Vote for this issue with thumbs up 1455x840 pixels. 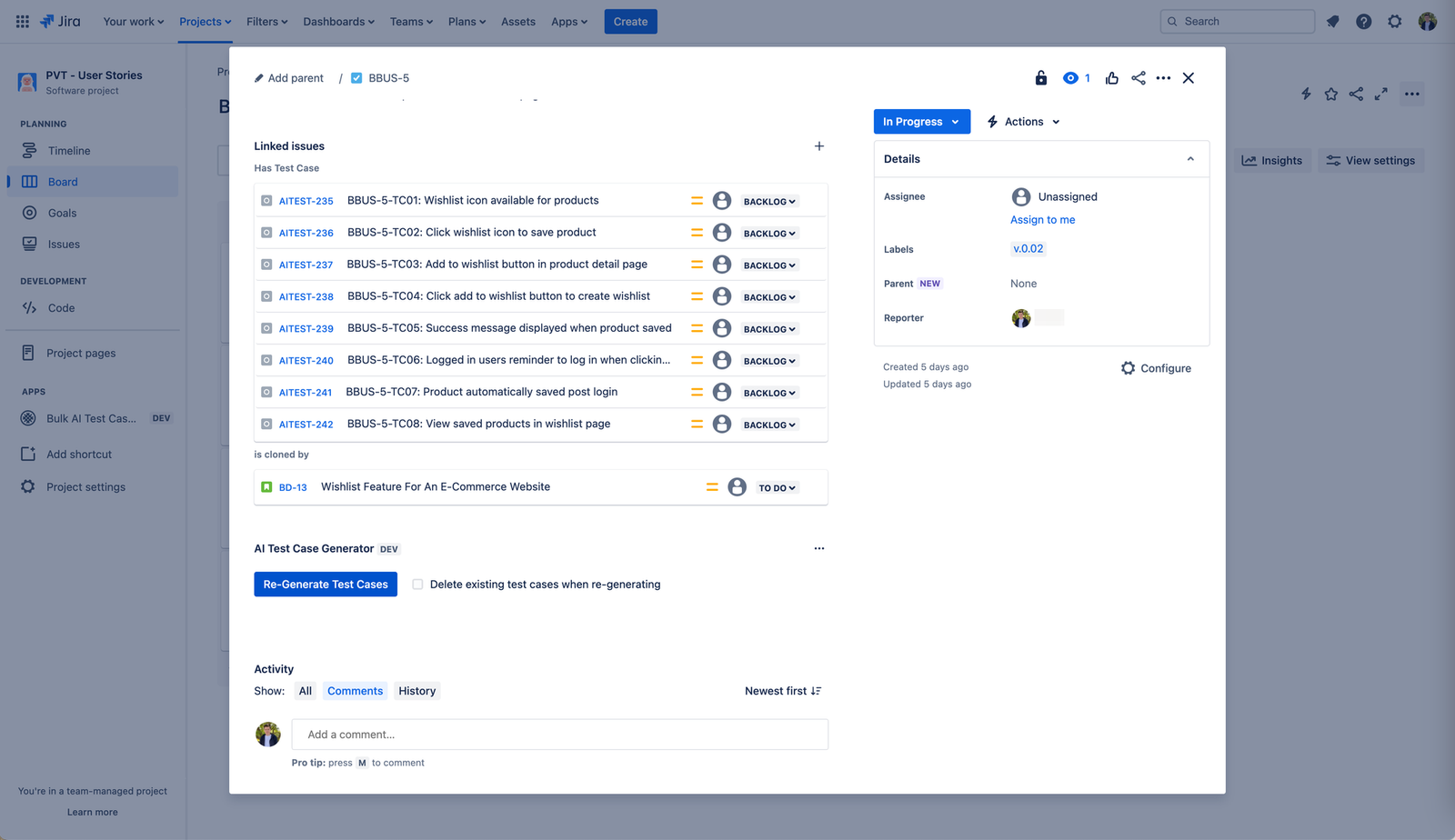[x=1111, y=78]
